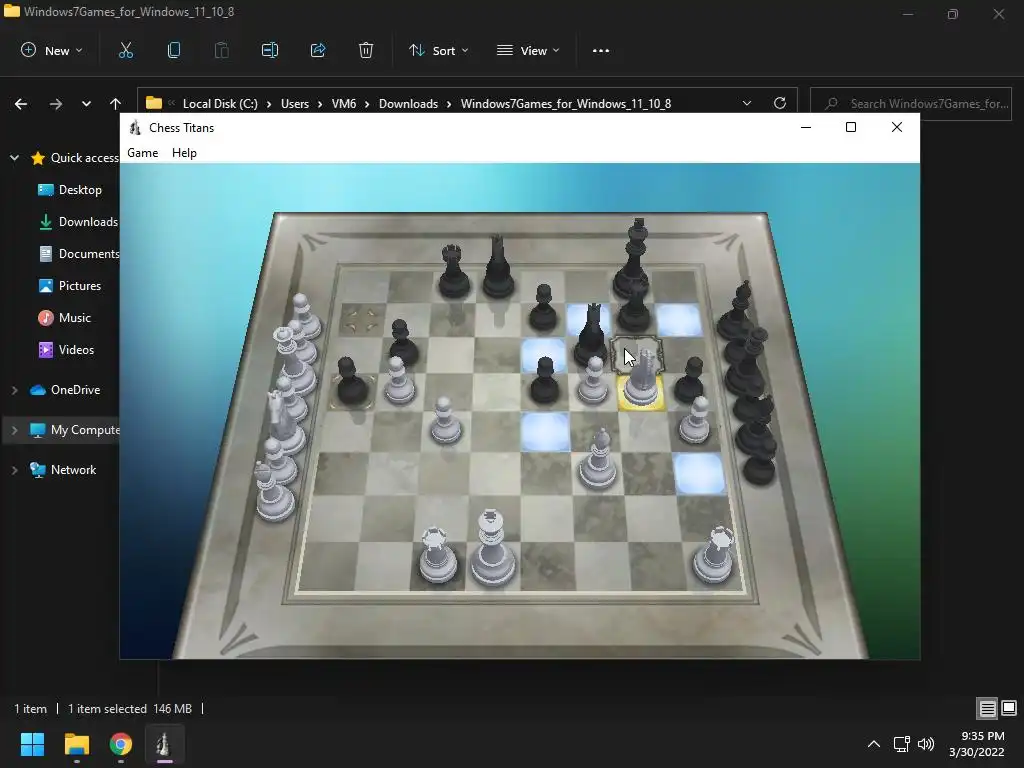Open the View dropdown in File Explorer
This screenshot has height=768, width=1024.
[528, 50]
